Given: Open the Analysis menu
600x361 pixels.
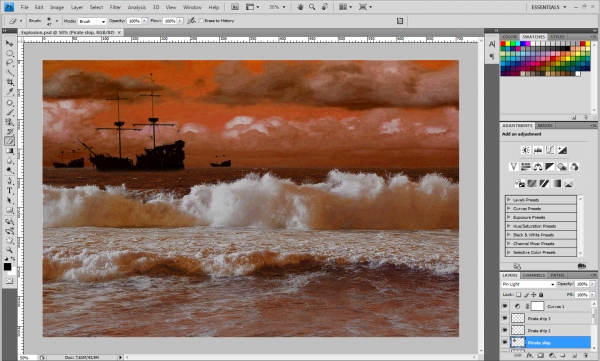Looking at the screenshot, I should [x=137, y=7].
